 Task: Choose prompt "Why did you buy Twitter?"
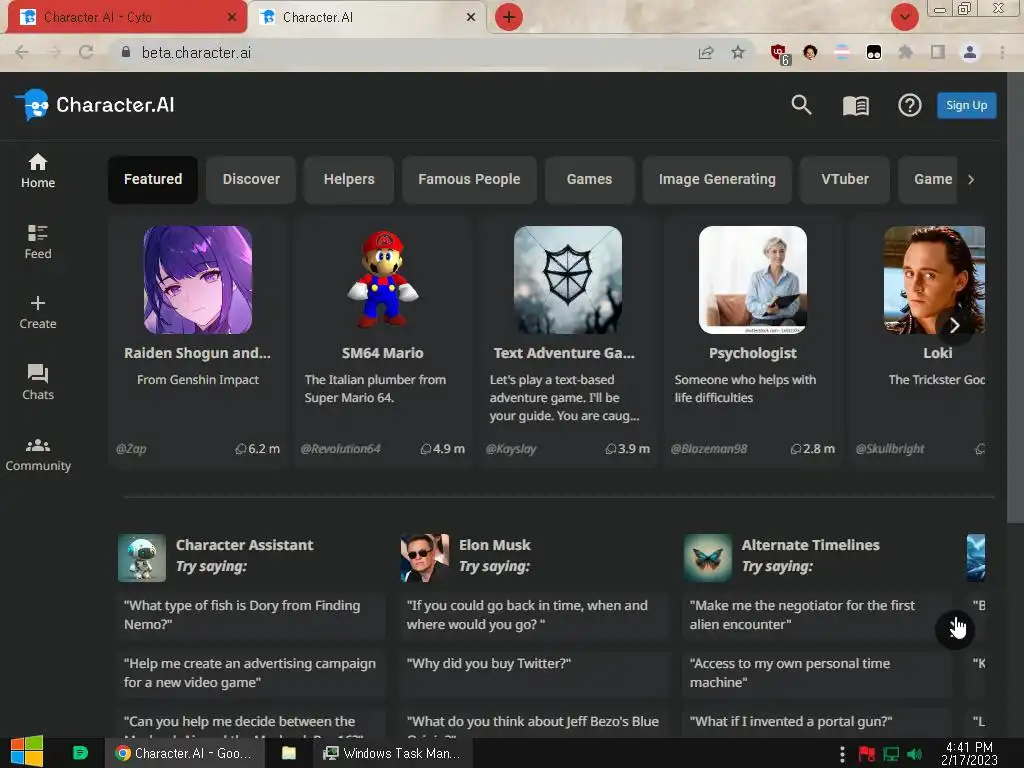[x=534, y=673]
